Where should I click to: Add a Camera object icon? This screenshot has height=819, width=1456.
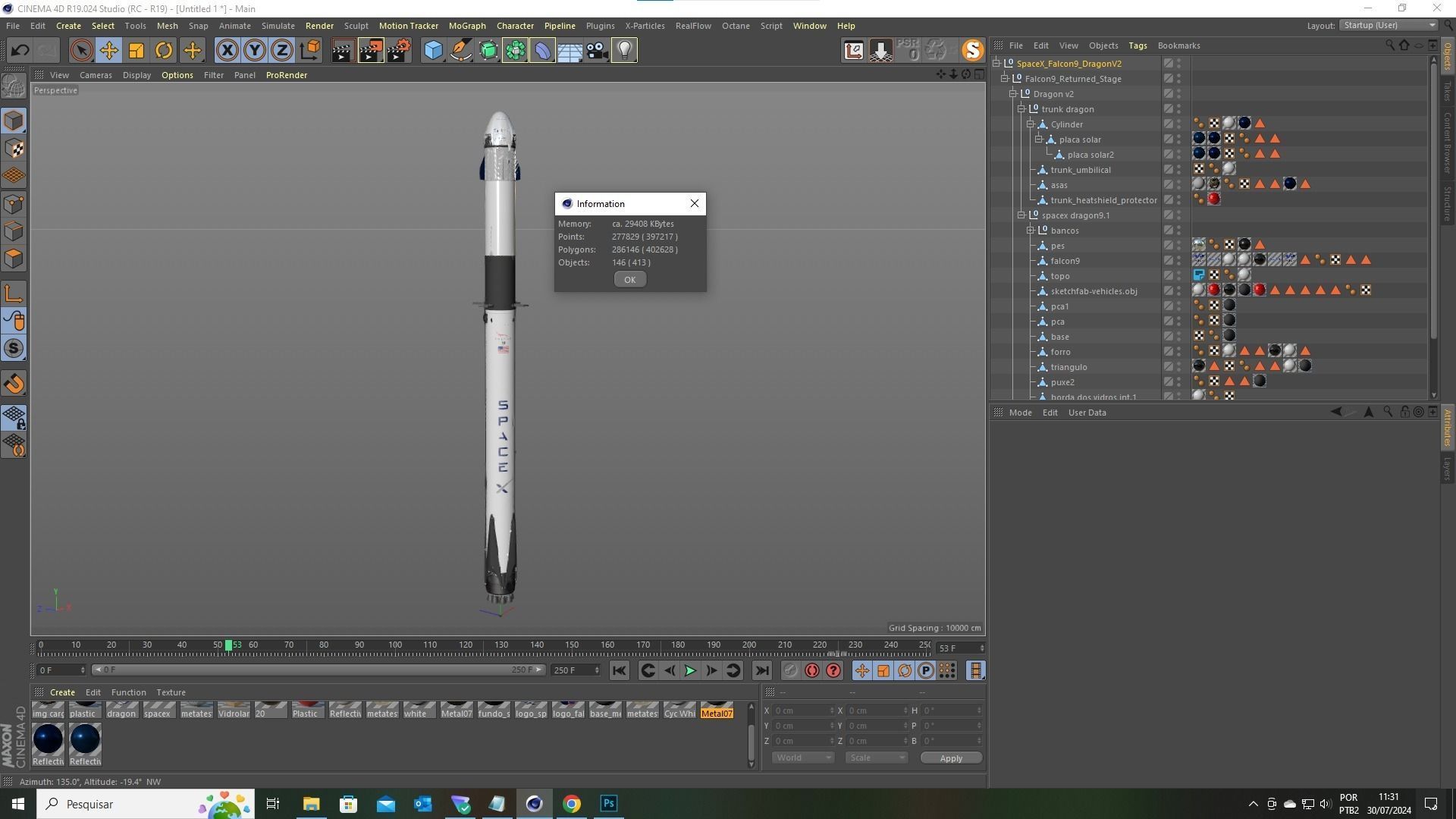tap(597, 51)
